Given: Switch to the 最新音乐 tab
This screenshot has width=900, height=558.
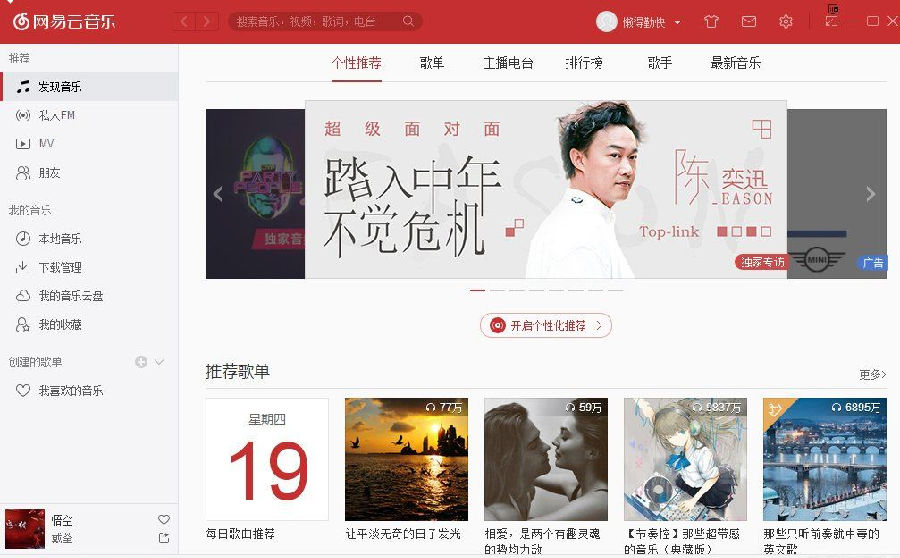Looking at the screenshot, I should (735, 63).
